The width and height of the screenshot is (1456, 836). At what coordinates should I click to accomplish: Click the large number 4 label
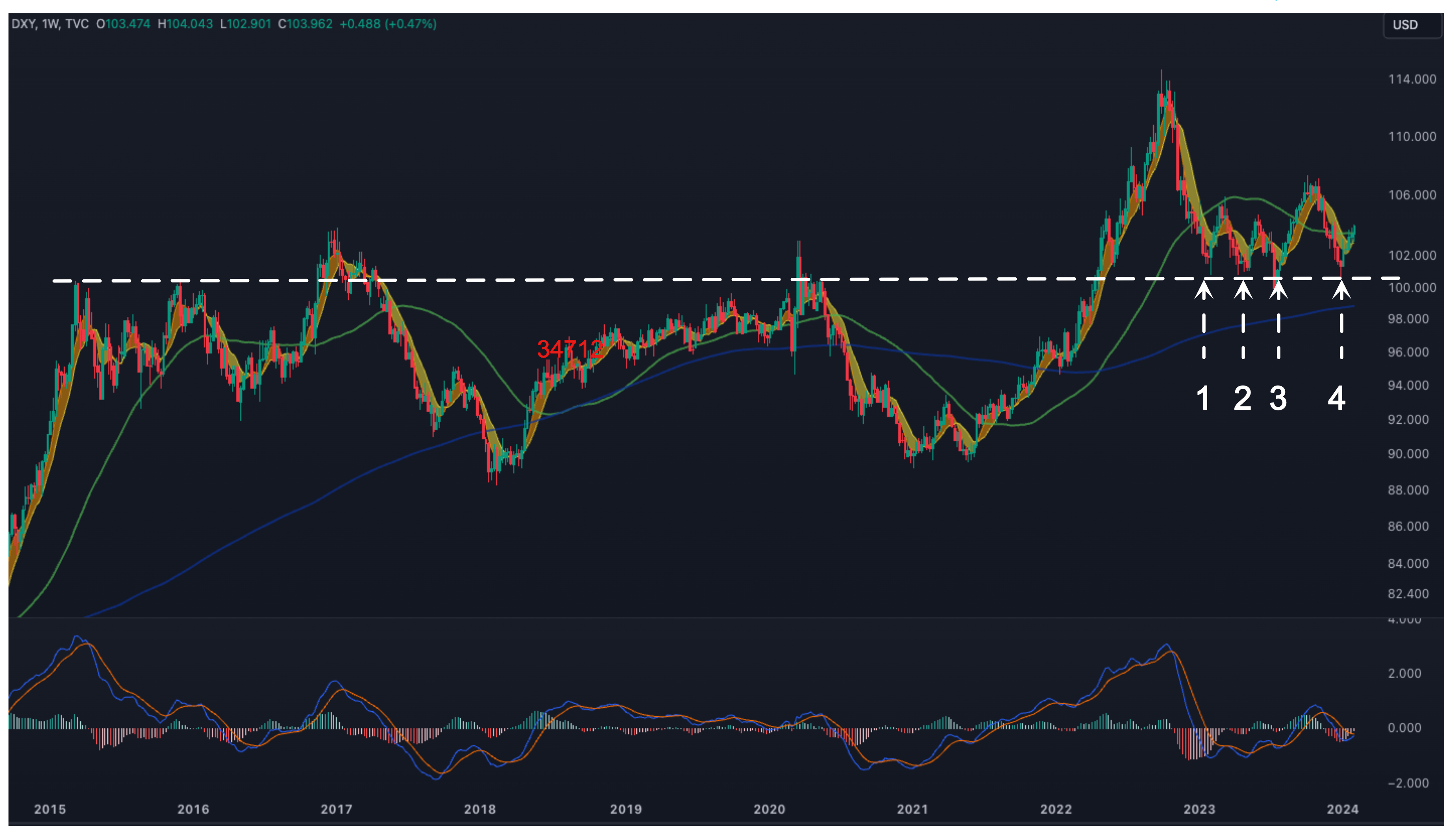pyautogui.click(x=1336, y=398)
